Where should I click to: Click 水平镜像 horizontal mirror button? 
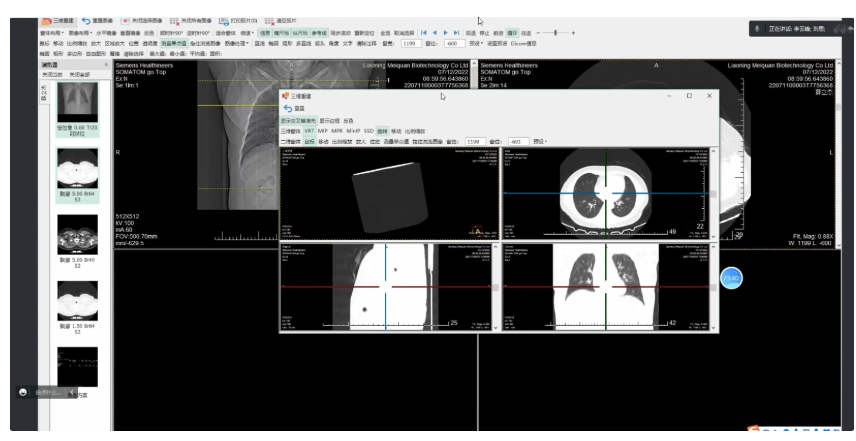click(x=106, y=33)
